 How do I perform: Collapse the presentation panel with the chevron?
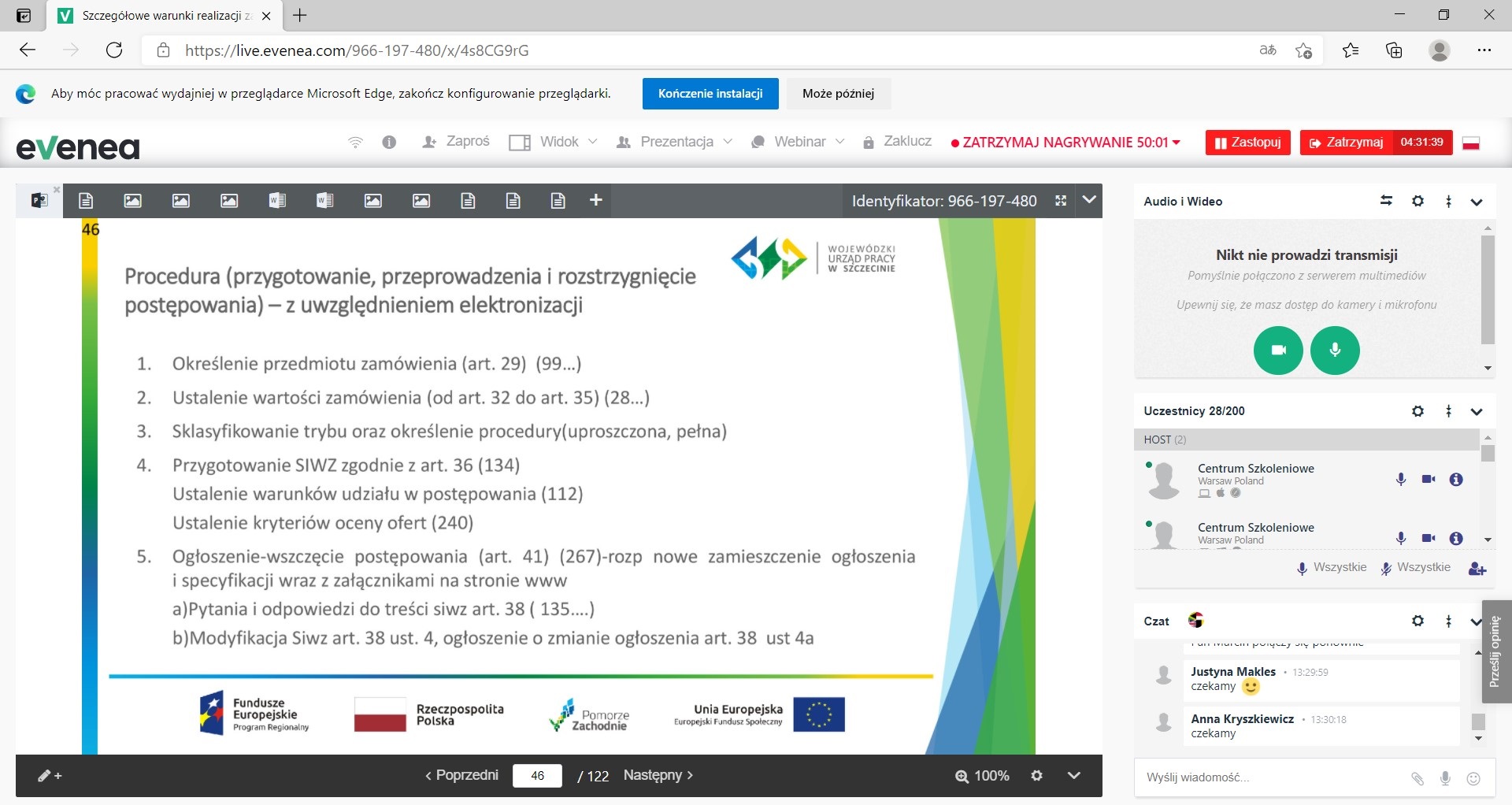click(1089, 200)
